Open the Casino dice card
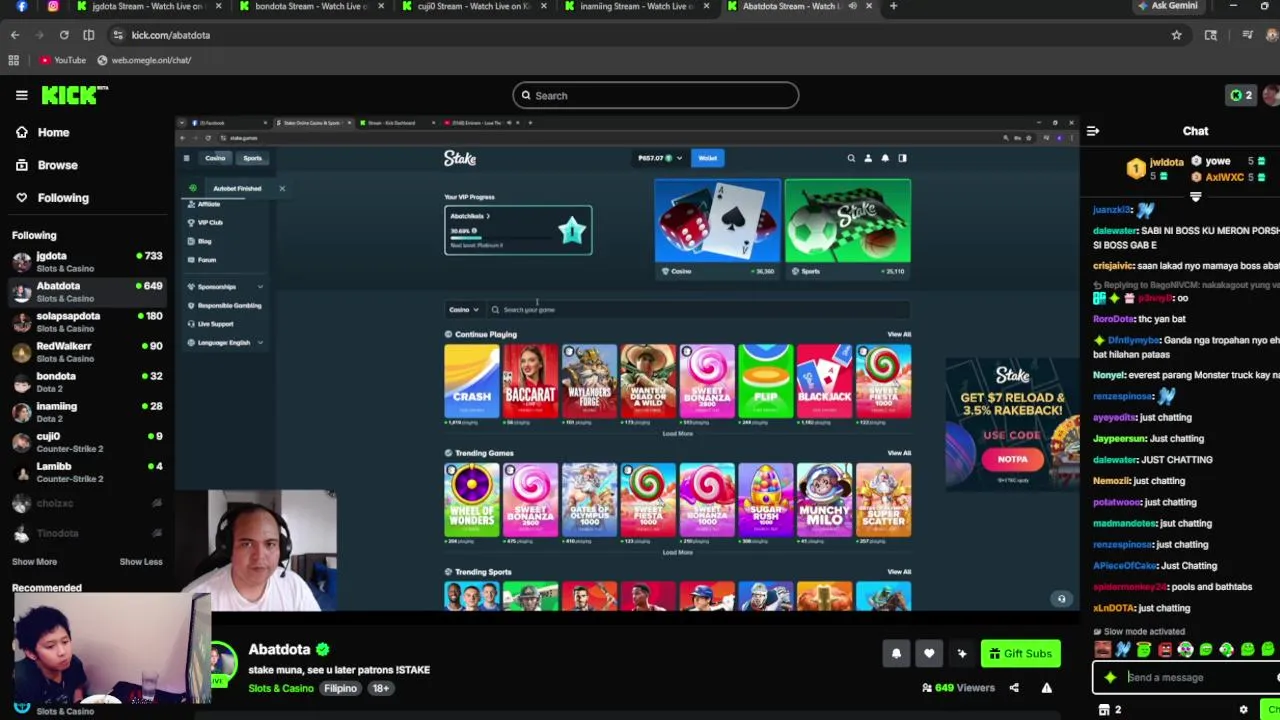1280x720 pixels. (x=718, y=228)
